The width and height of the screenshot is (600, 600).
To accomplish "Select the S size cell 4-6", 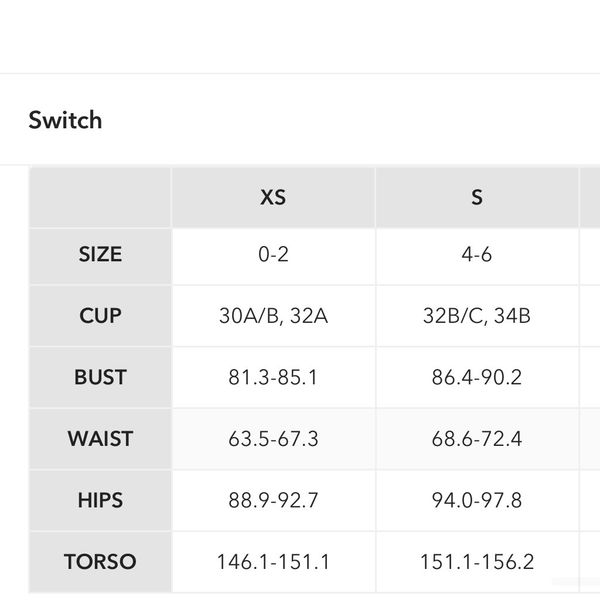I will pos(477,254).
